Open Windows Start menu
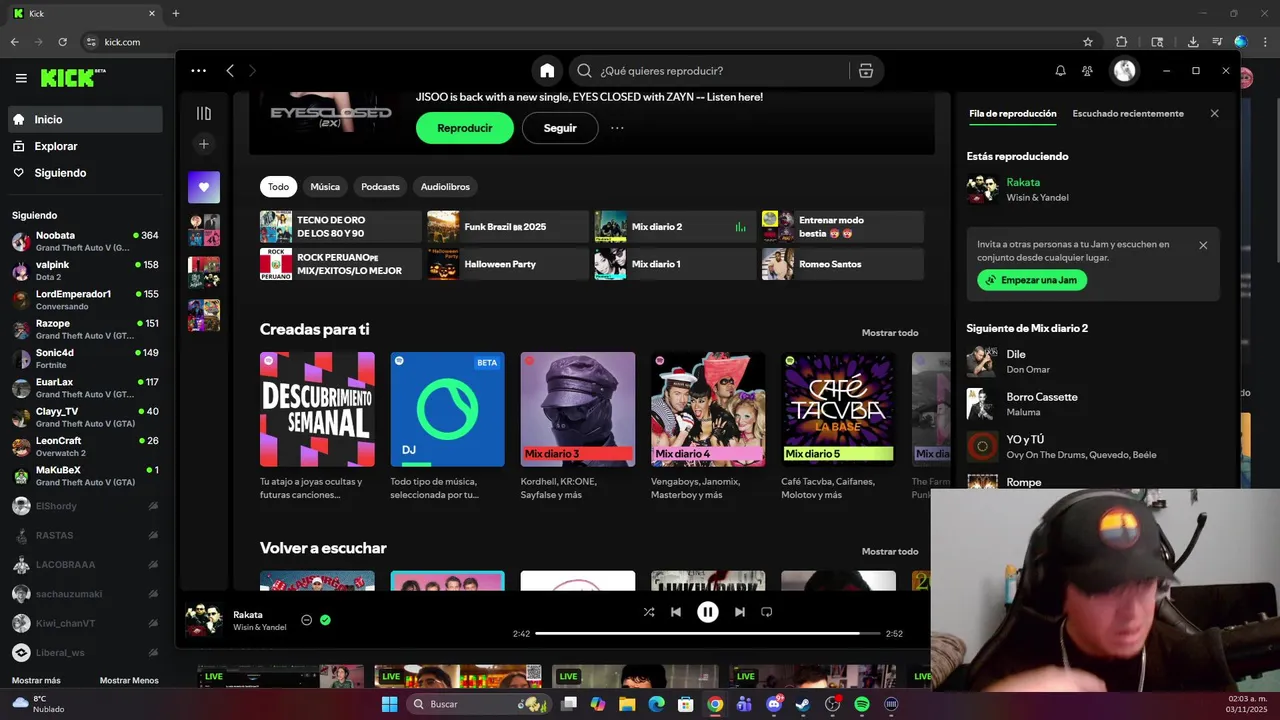This screenshot has width=1280, height=720. (389, 704)
